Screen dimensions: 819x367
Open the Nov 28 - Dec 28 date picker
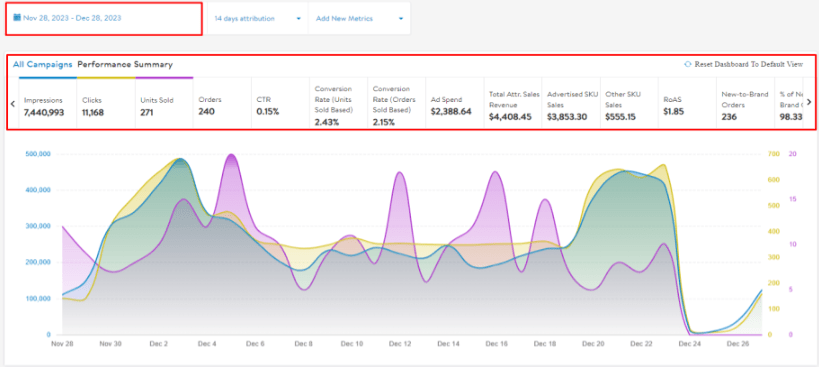pyautogui.click(x=103, y=18)
